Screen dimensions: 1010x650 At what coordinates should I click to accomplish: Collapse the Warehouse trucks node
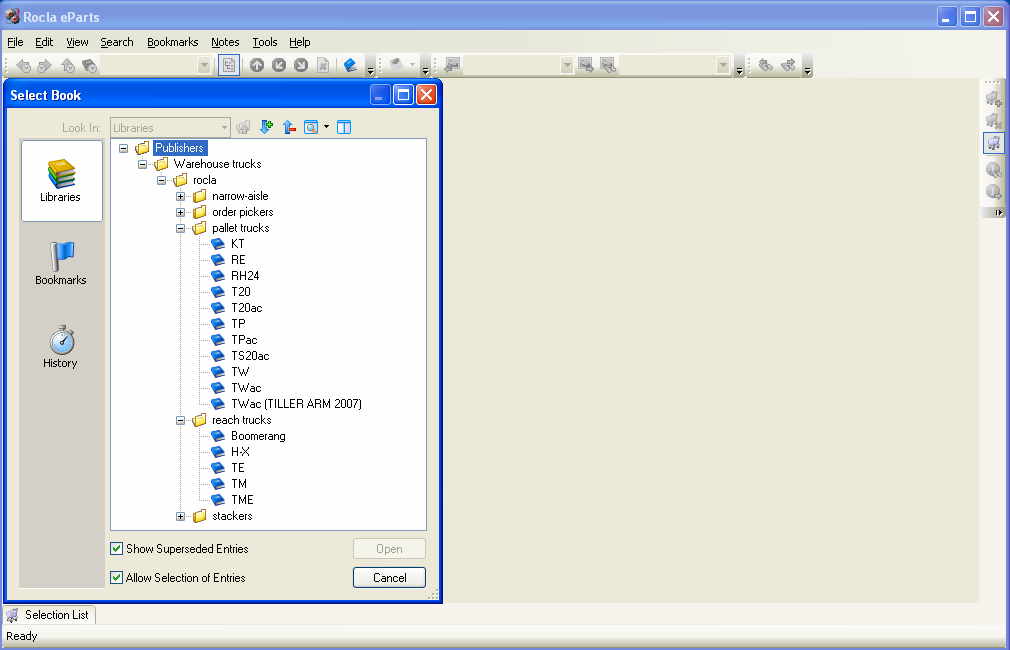[x=142, y=164]
